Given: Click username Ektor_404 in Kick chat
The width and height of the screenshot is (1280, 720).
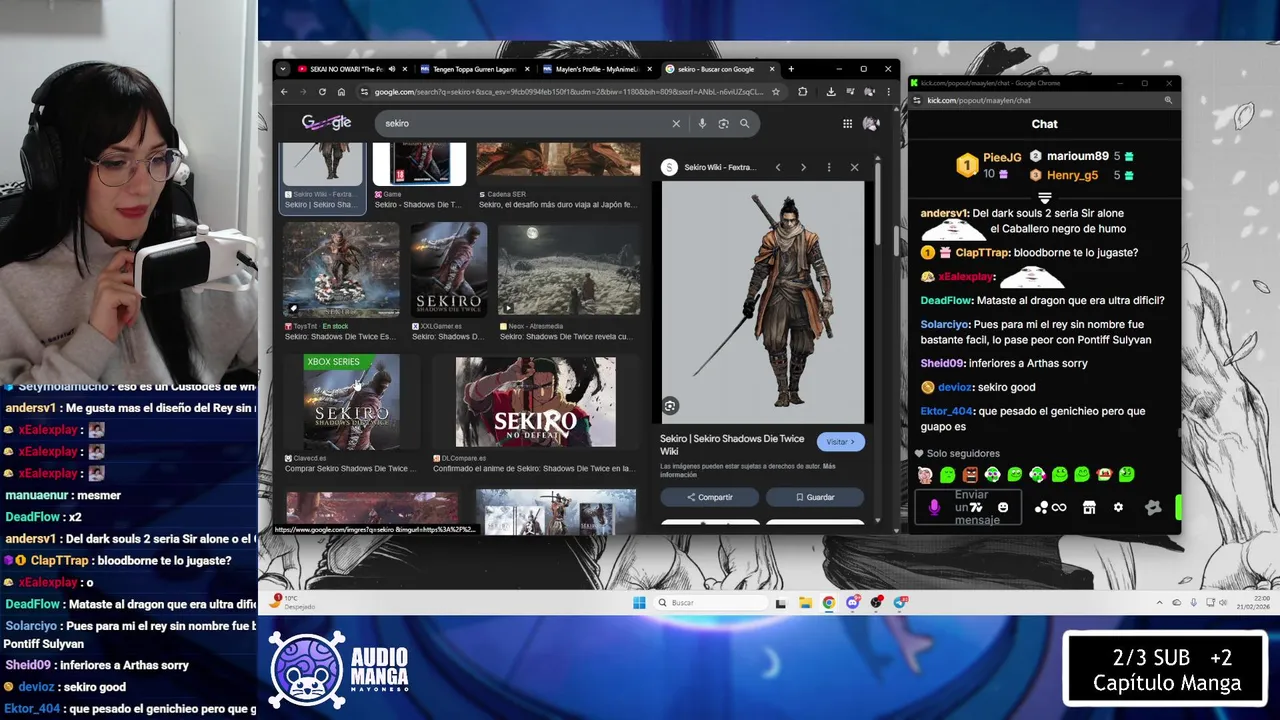Looking at the screenshot, I should coord(945,411).
